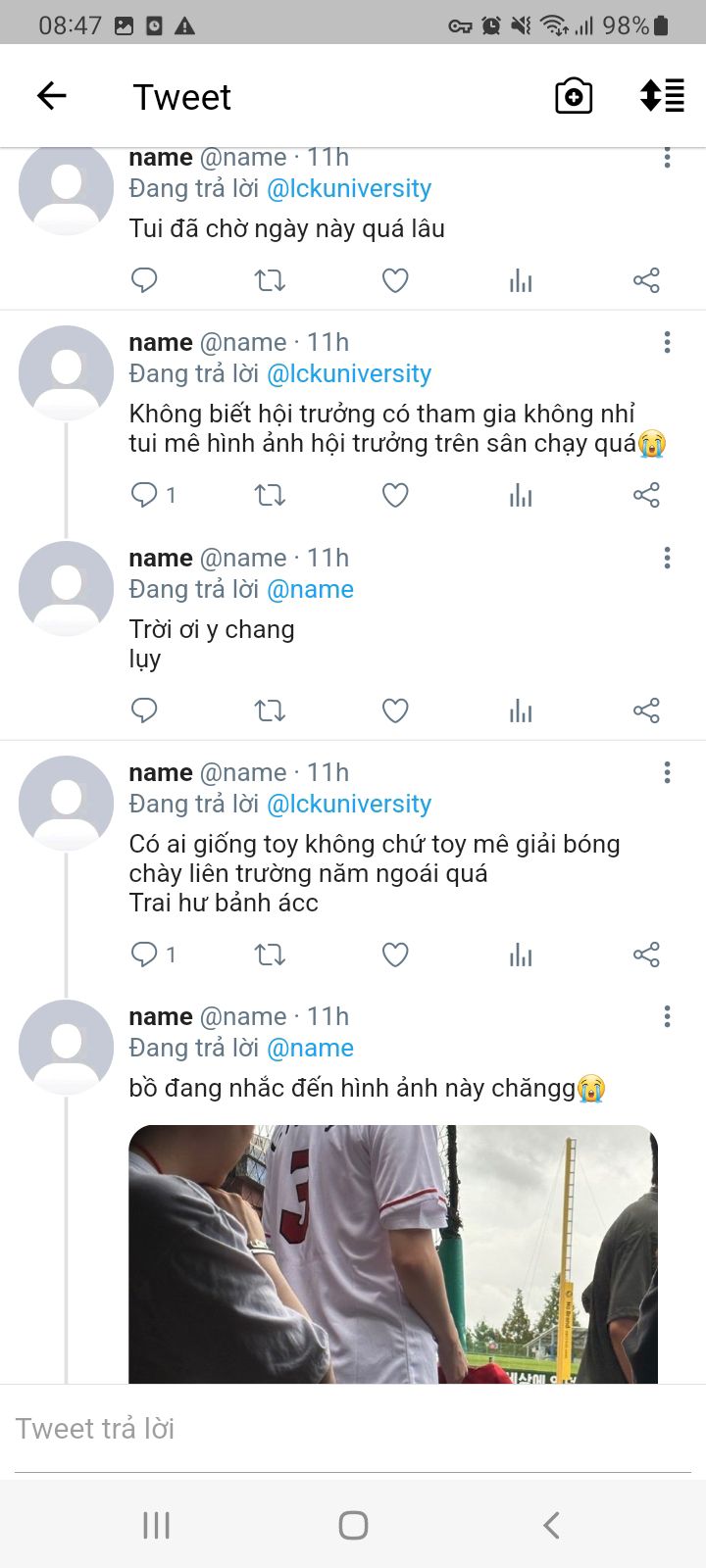The image size is (706, 1568).
Task: Tap the back arrow beside Tweet title
Action: click(x=51, y=96)
